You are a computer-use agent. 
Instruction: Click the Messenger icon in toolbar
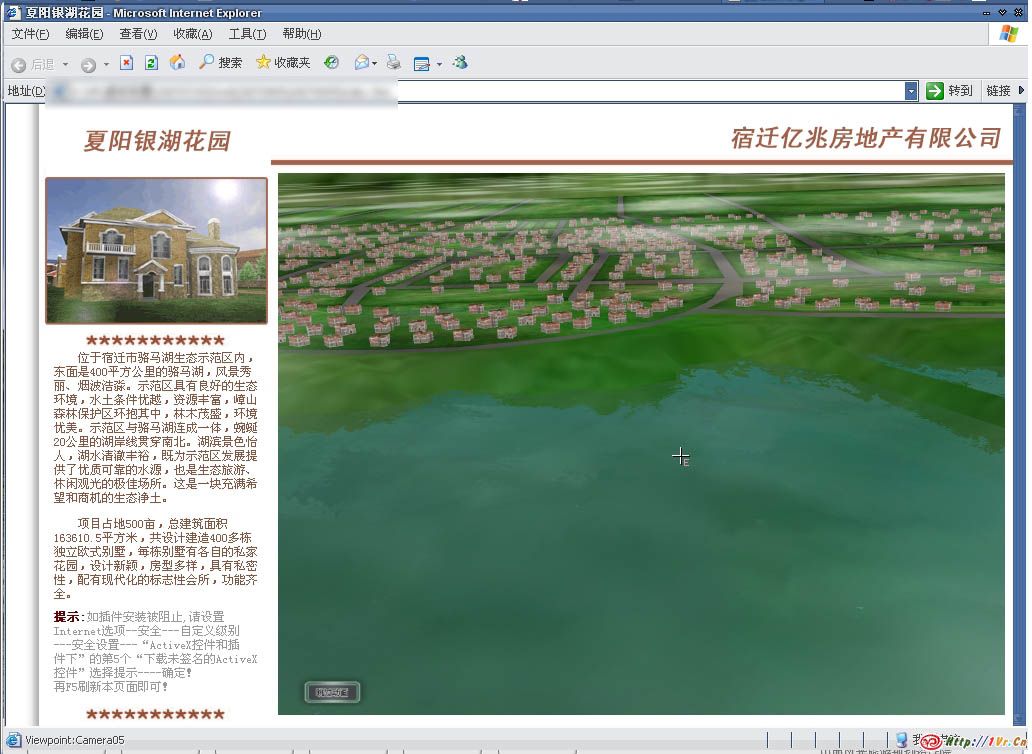[460, 63]
